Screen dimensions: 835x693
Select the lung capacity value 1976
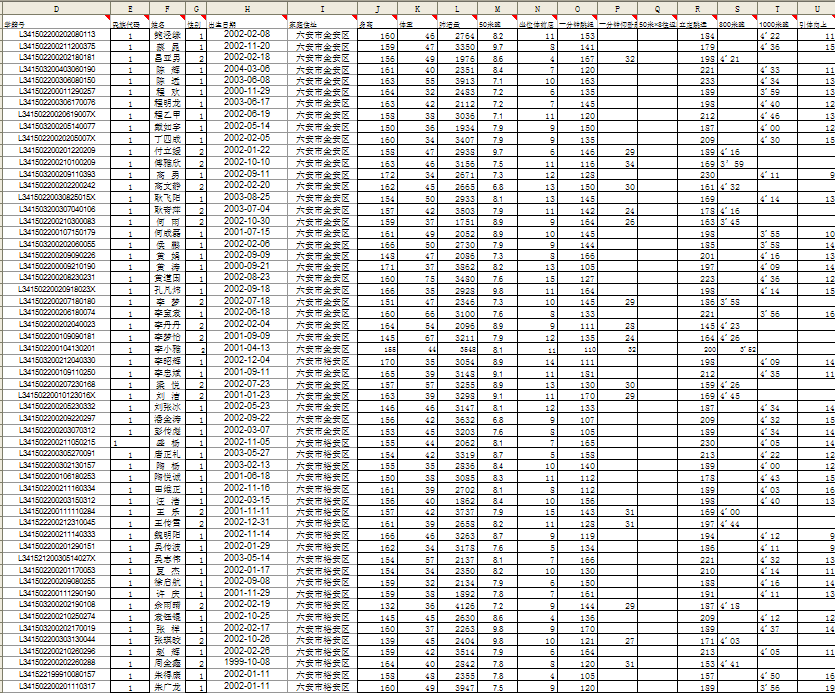coord(457,58)
